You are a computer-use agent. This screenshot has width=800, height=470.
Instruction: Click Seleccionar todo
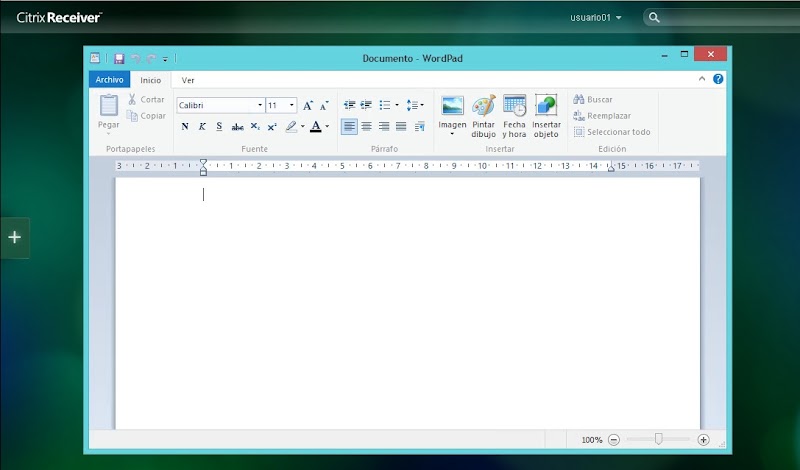(x=612, y=132)
